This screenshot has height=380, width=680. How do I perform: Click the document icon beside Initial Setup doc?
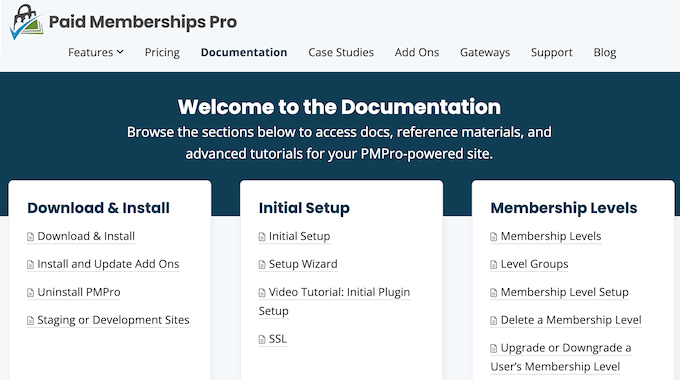point(262,237)
